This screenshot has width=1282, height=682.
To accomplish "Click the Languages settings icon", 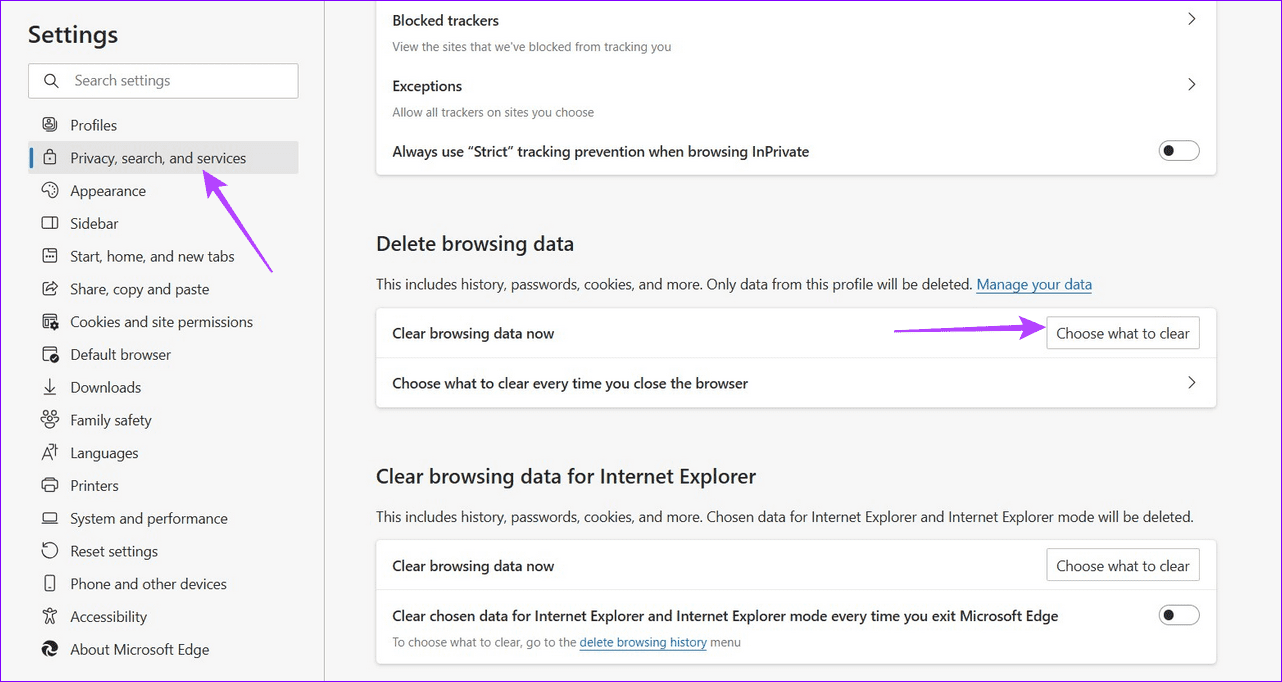I will point(49,452).
